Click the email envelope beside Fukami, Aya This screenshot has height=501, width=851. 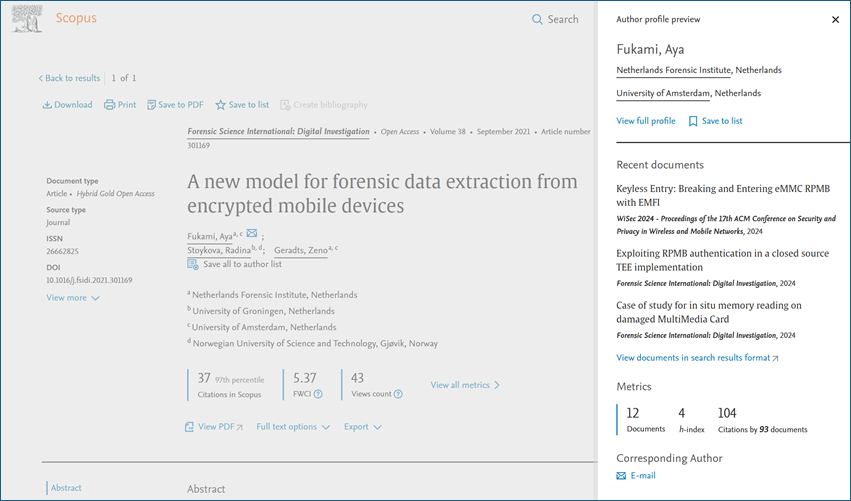pyautogui.click(x=252, y=234)
